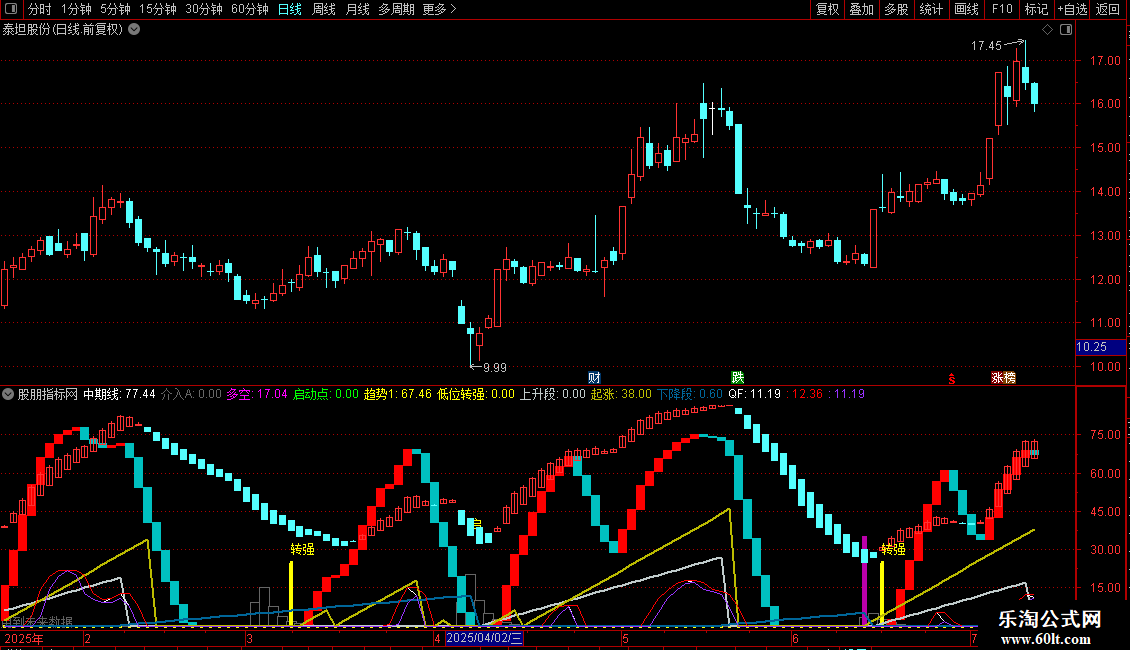
Task: Click the 起涨: 38.00 indicator value
Action: click(x=621, y=394)
